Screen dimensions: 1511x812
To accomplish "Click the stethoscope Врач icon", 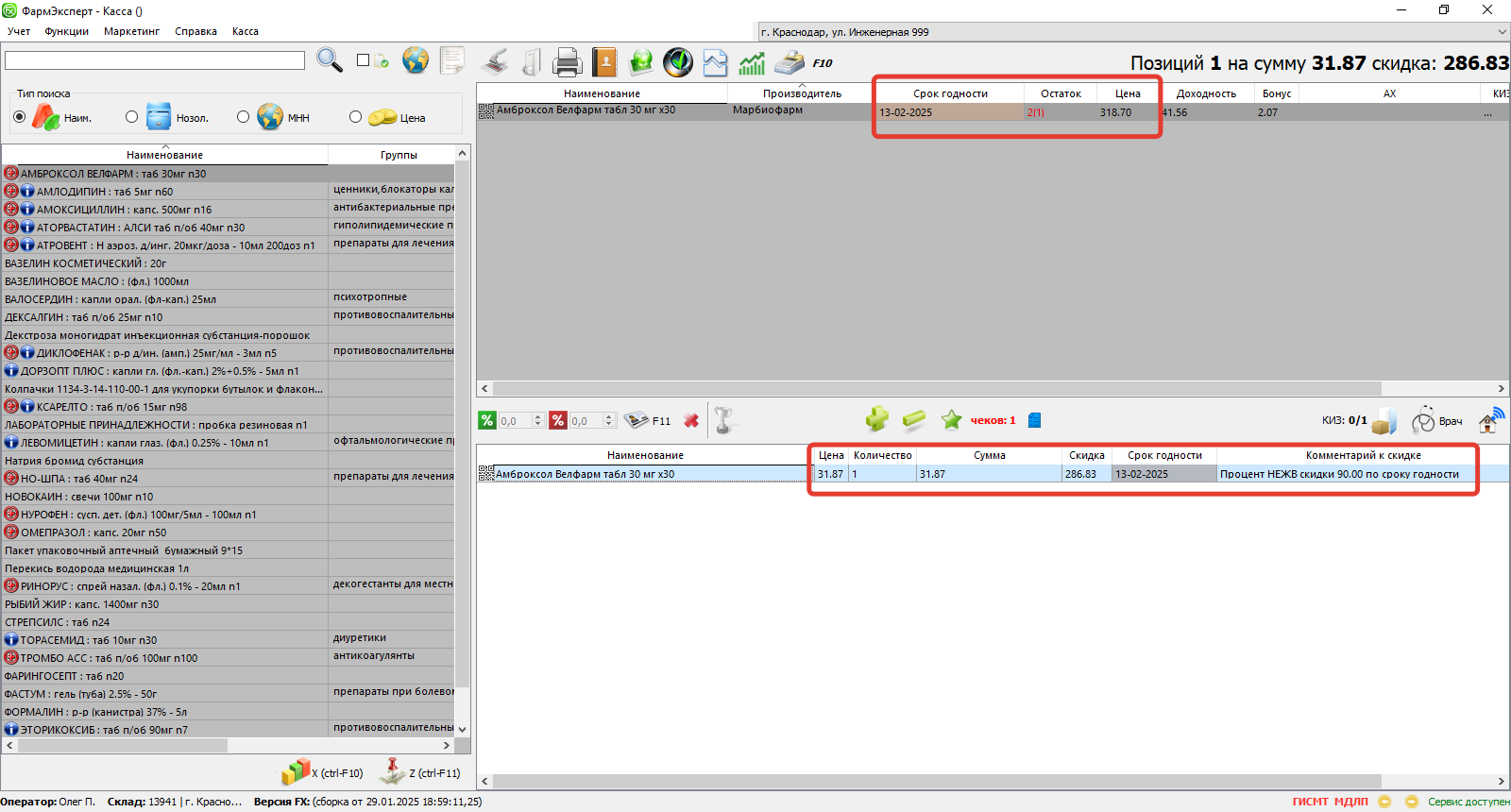I will coord(1423,421).
